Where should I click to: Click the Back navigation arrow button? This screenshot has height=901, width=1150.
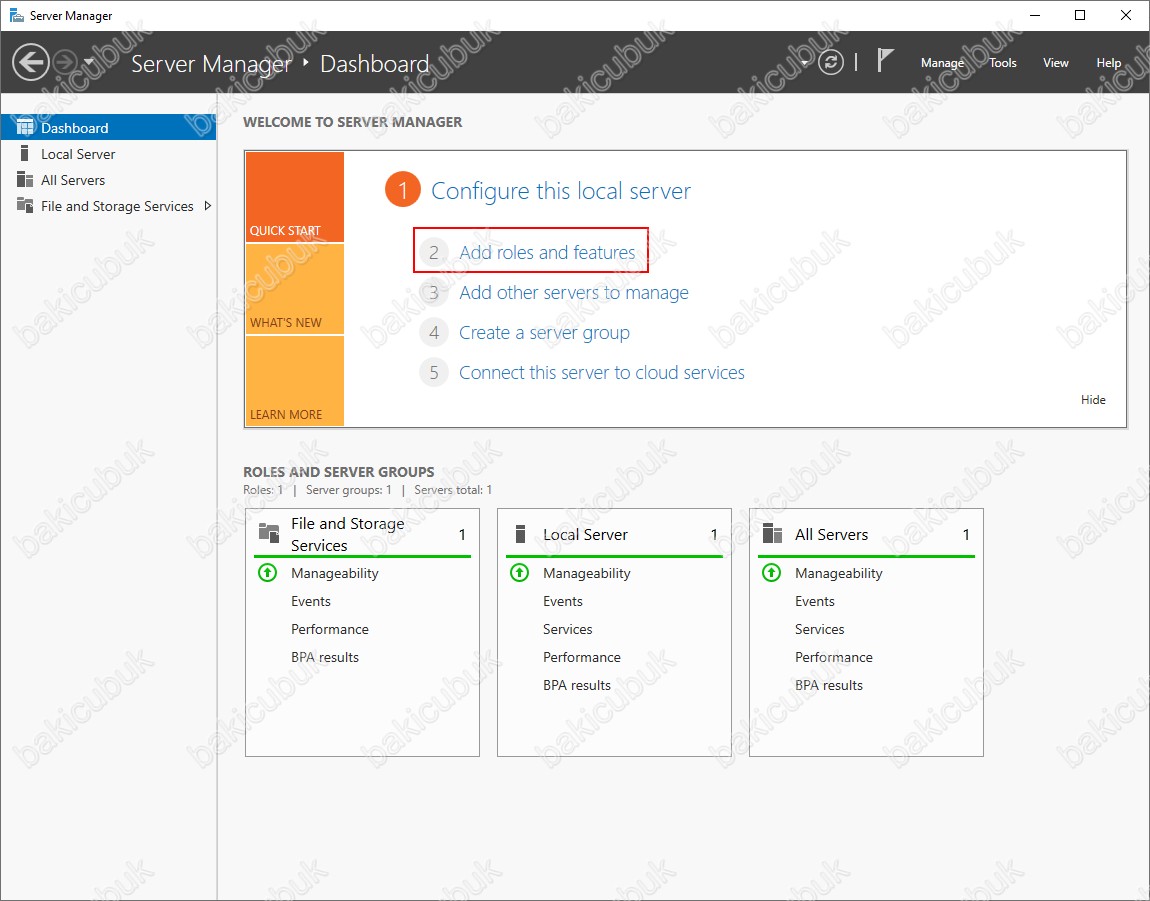[x=31, y=62]
